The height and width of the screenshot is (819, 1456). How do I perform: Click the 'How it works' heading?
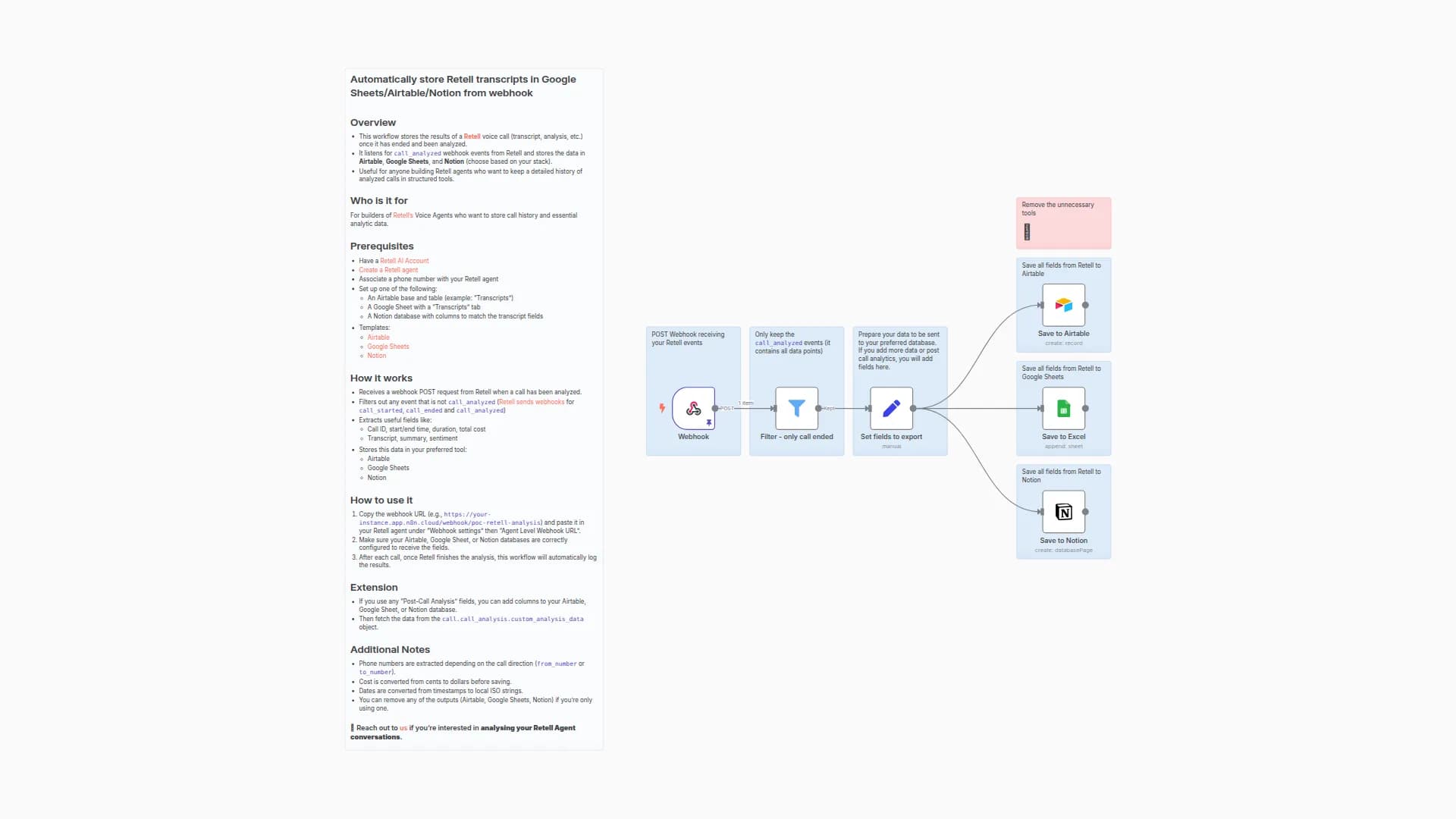pos(381,378)
